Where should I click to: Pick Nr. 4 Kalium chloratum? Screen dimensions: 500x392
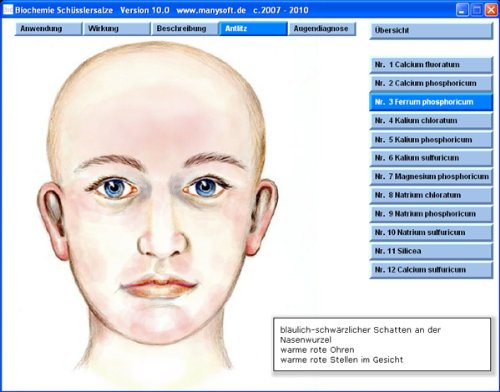point(431,121)
